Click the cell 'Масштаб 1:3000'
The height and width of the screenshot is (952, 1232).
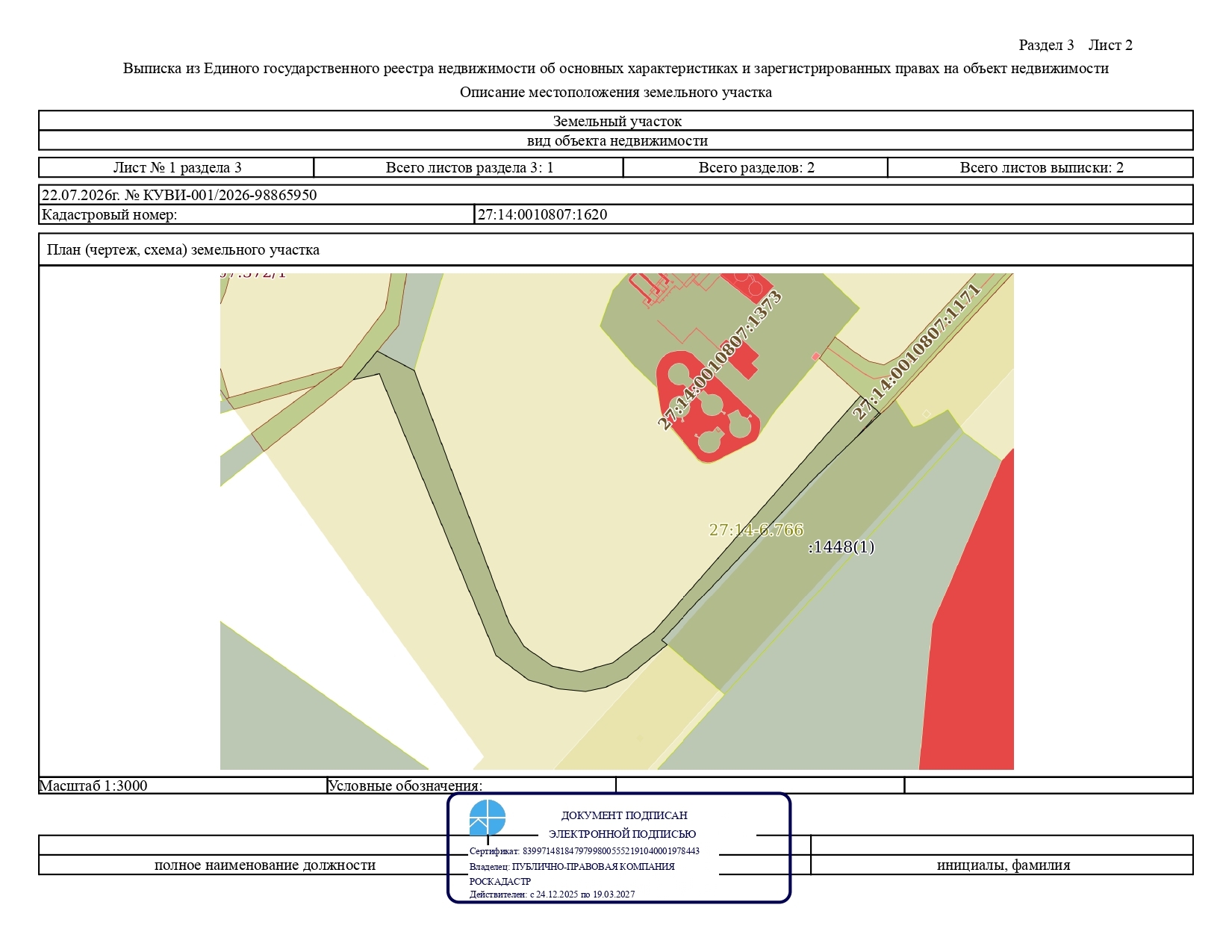pyautogui.click(x=182, y=785)
